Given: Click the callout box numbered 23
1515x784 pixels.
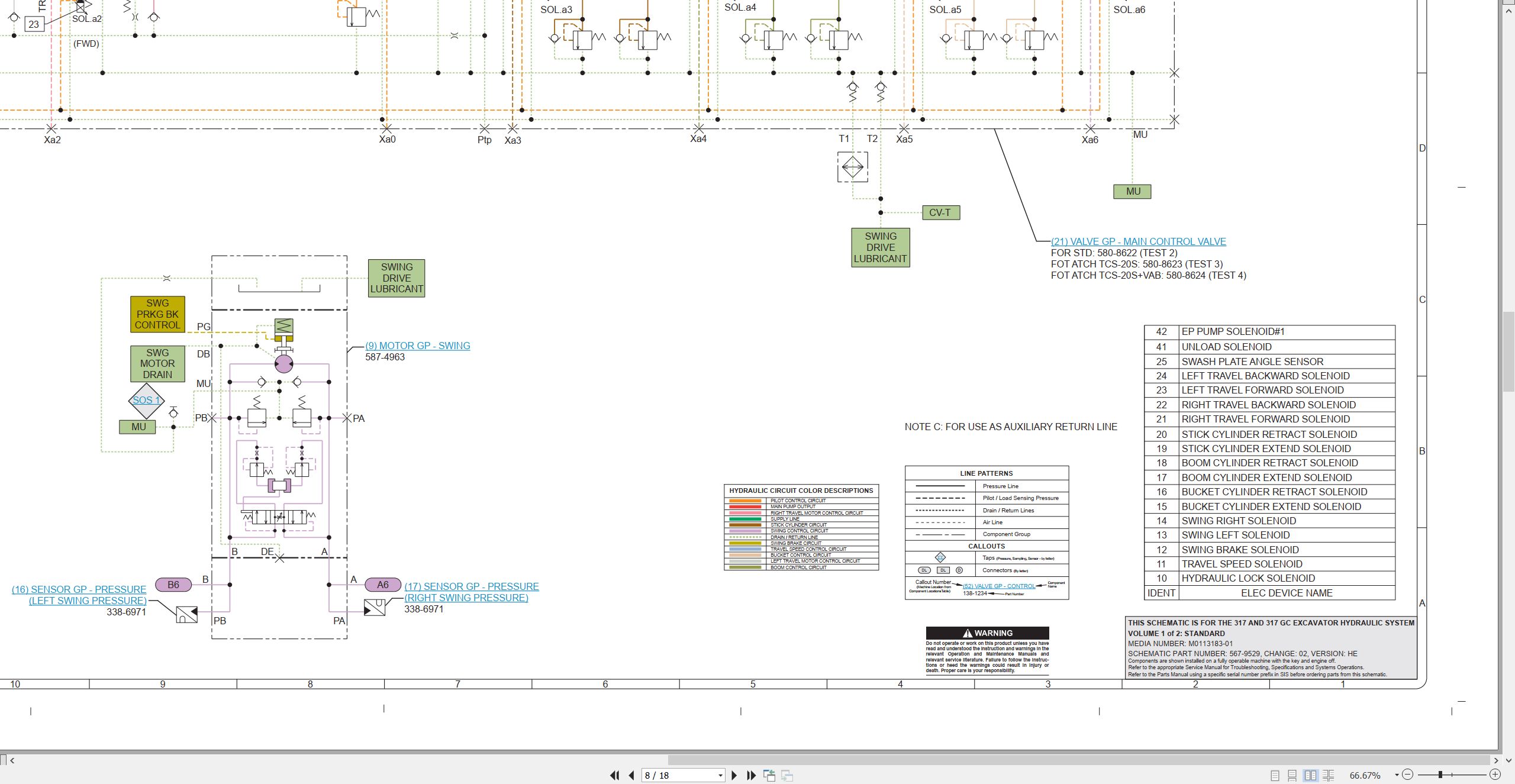Looking at the screenshot, I should [x=34, y=24].
